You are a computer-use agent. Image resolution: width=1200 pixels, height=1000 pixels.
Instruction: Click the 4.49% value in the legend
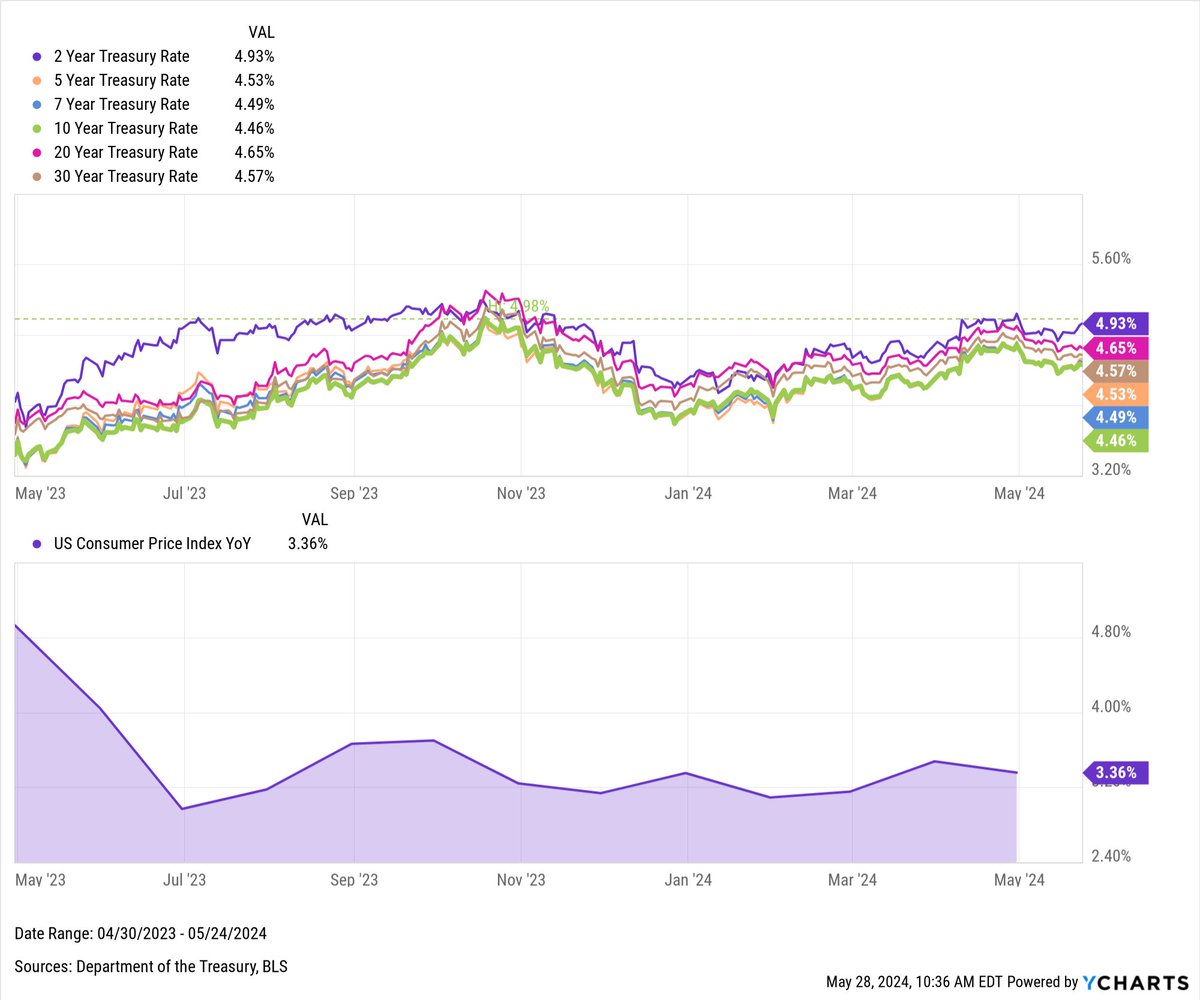(x=254, y=104)
